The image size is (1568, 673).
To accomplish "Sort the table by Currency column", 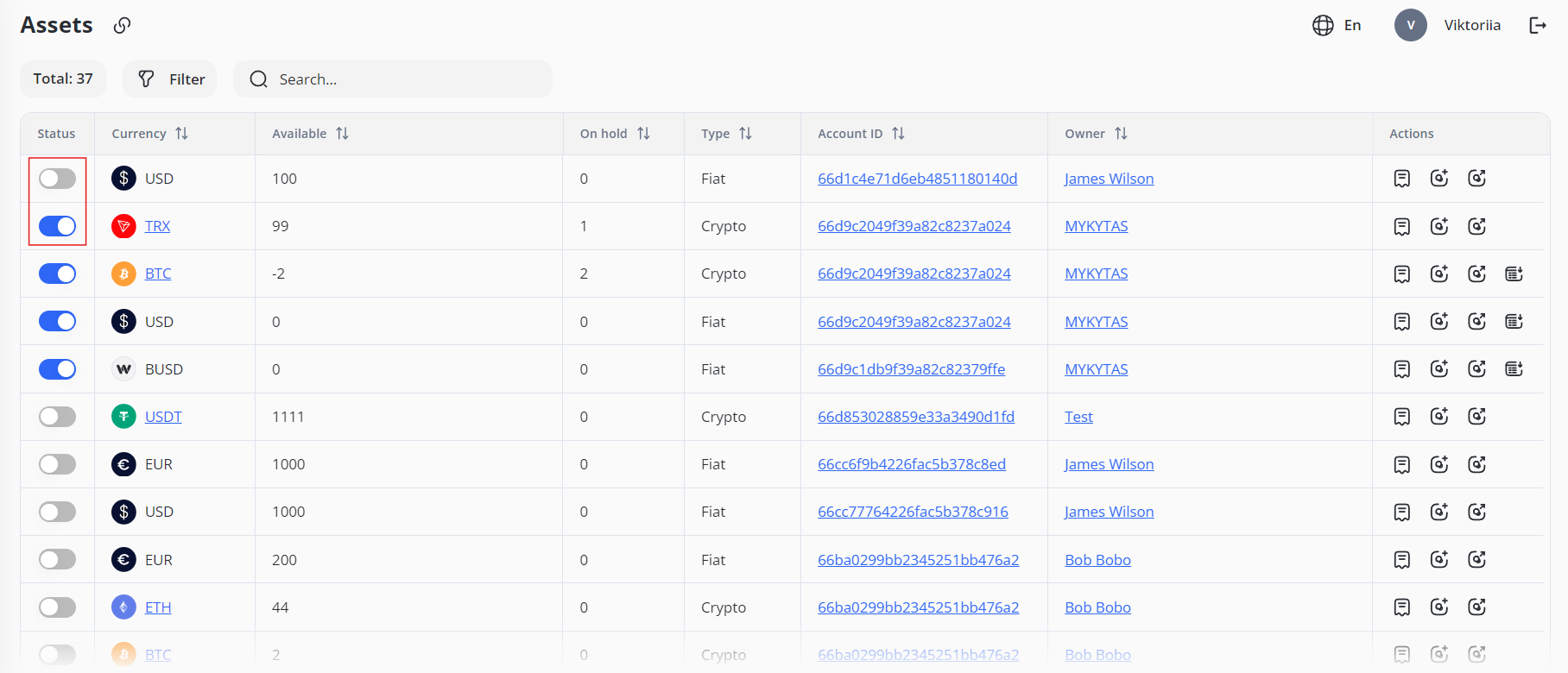I will pos(181,134).
